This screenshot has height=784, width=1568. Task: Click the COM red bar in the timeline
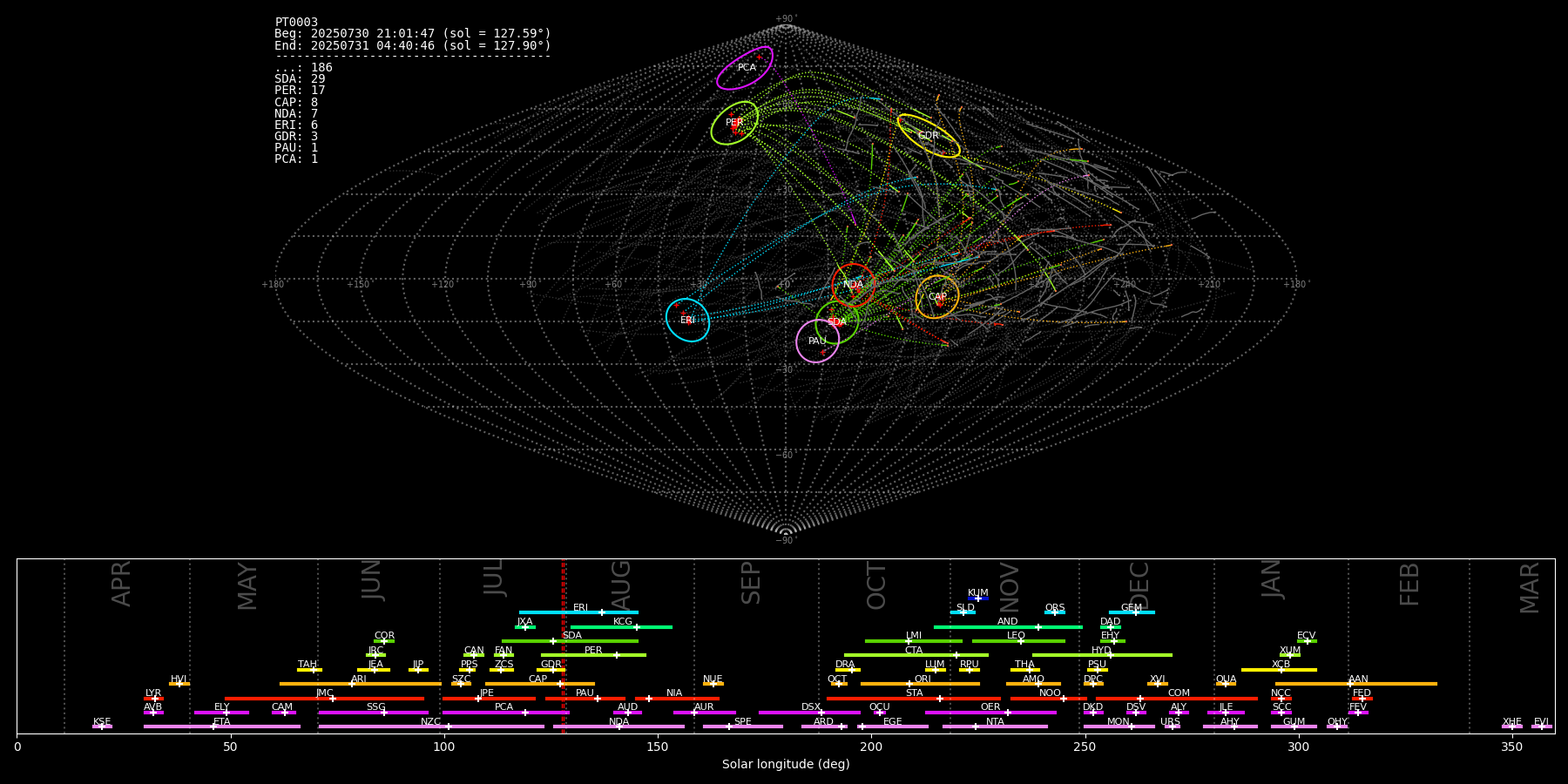(x=1178, y=699)
